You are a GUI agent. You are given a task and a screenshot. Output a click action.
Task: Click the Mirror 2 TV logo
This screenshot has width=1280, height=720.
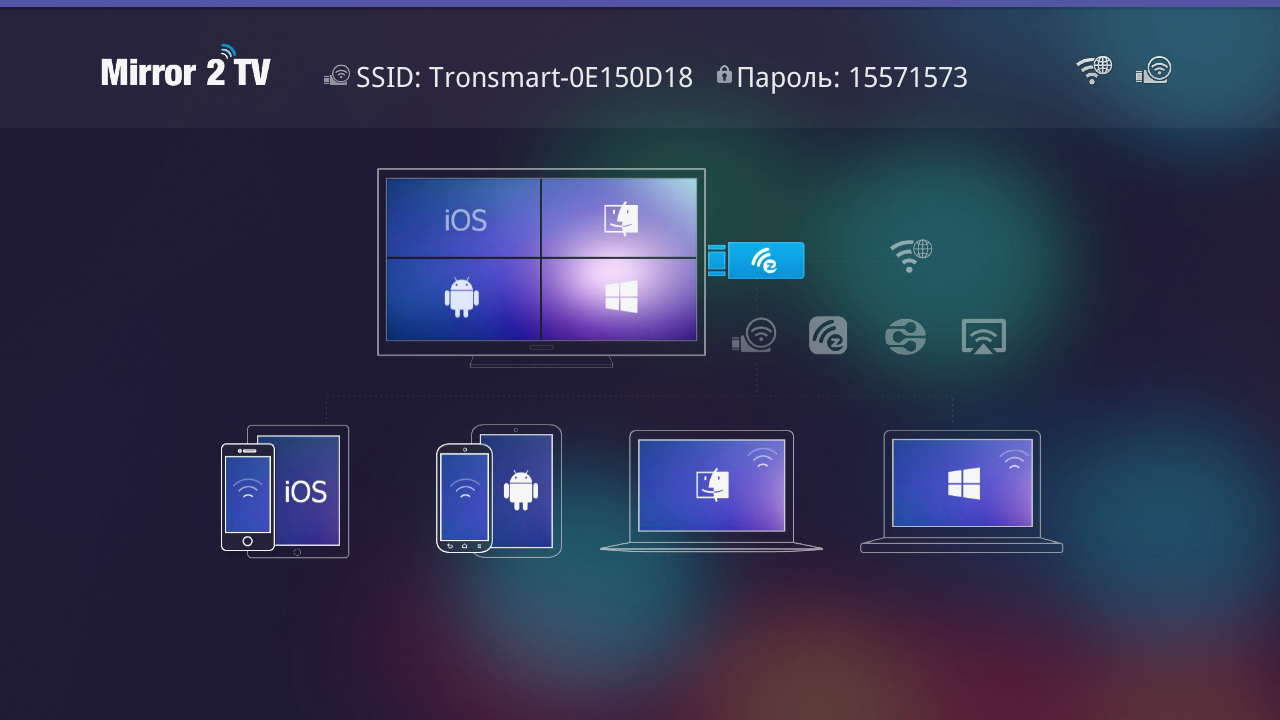click(185, 67)
